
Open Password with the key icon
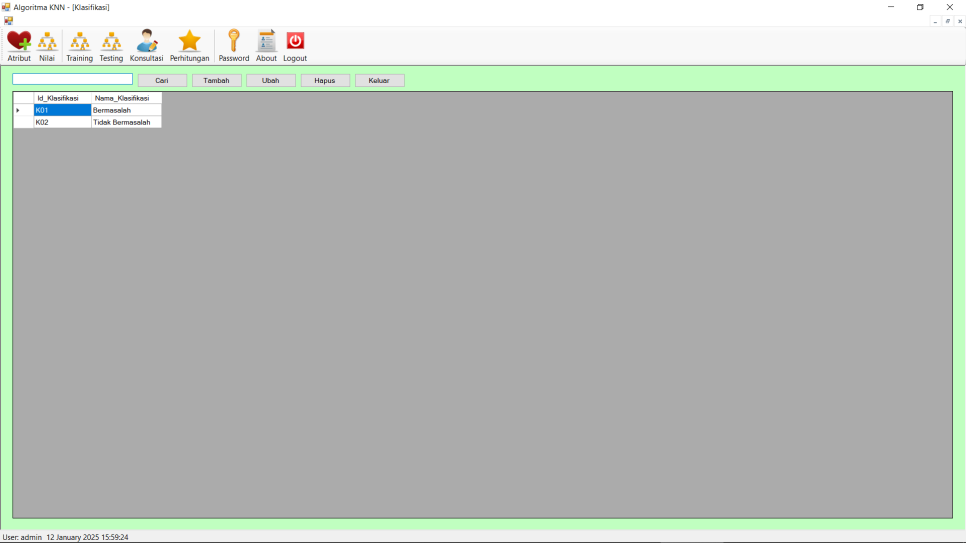pos(233,42)
